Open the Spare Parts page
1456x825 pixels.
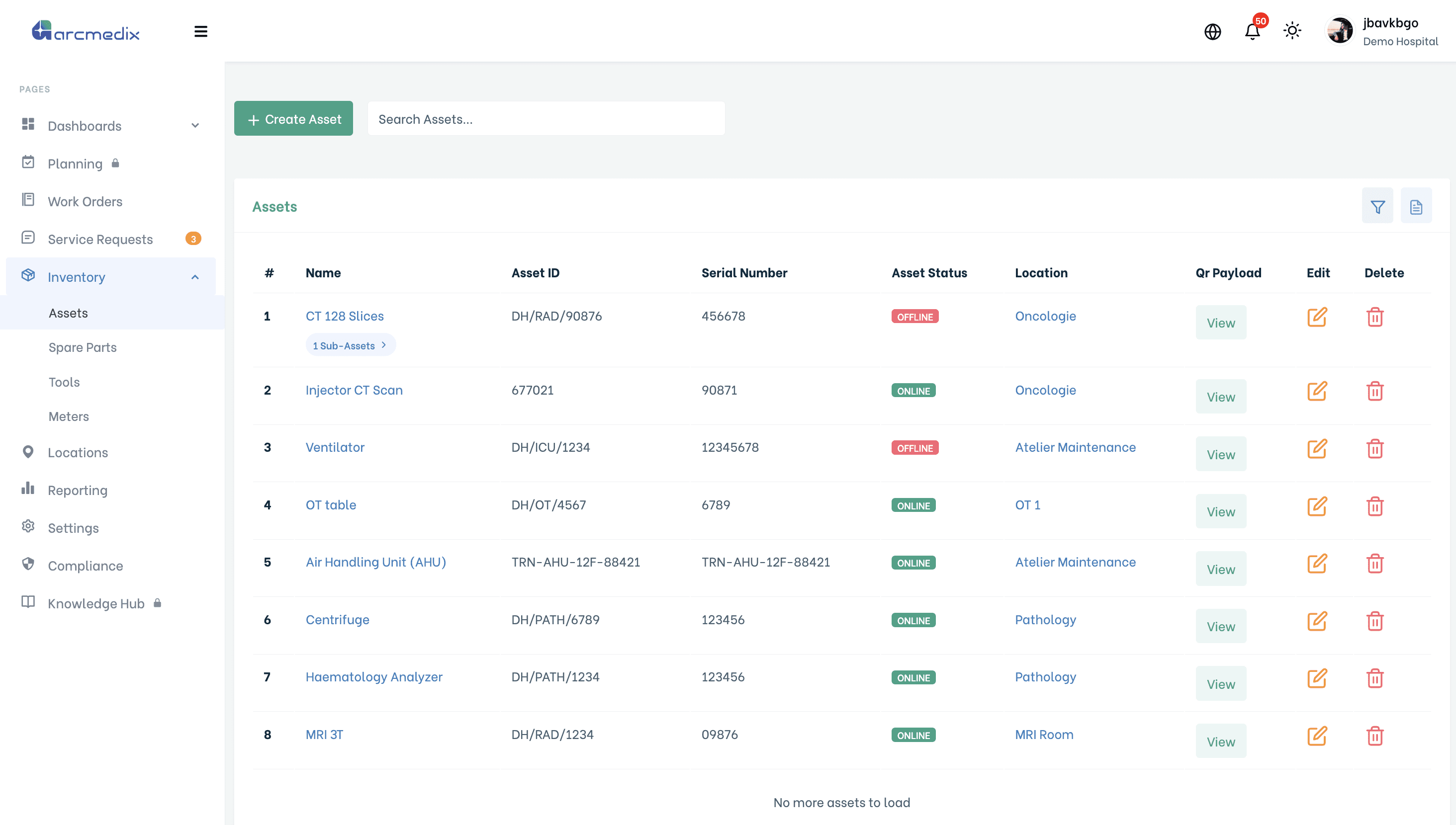[83, 347]
